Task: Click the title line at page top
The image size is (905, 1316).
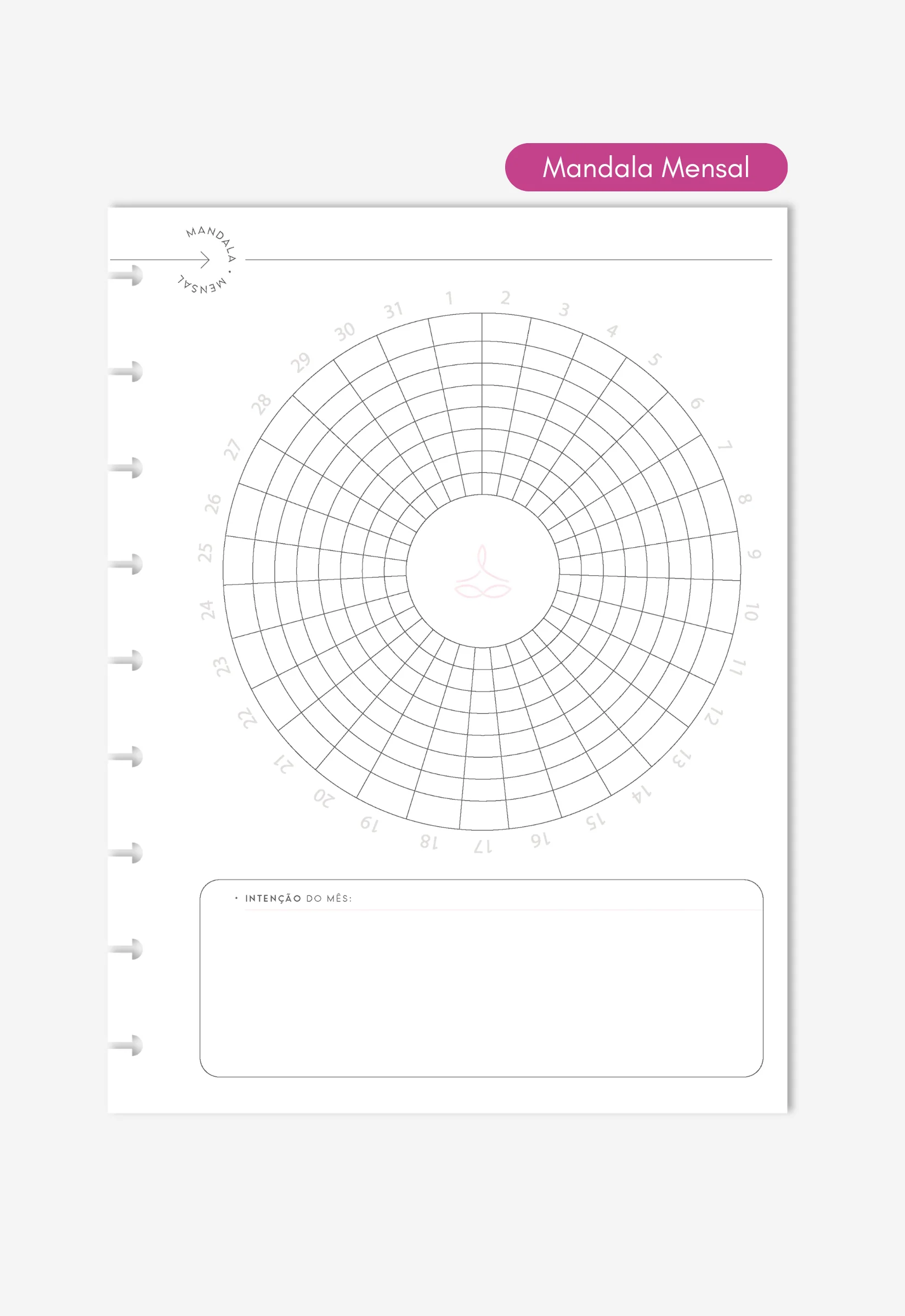Action: 508,259
